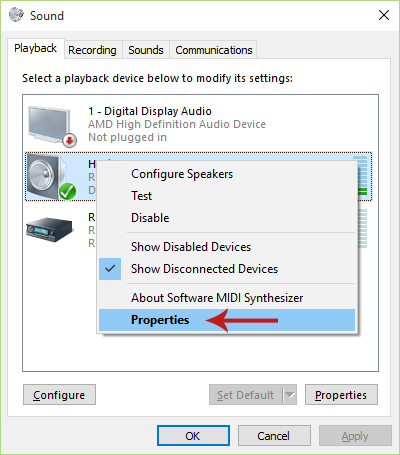Open the Sounds tab
Screen dimensions: 400x455
pos(146,50)
